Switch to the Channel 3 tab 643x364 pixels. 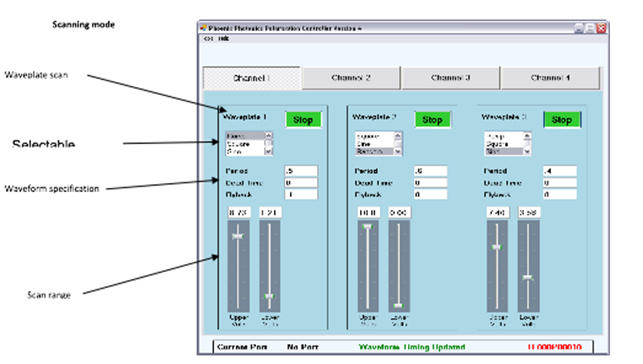click(451, 78)
